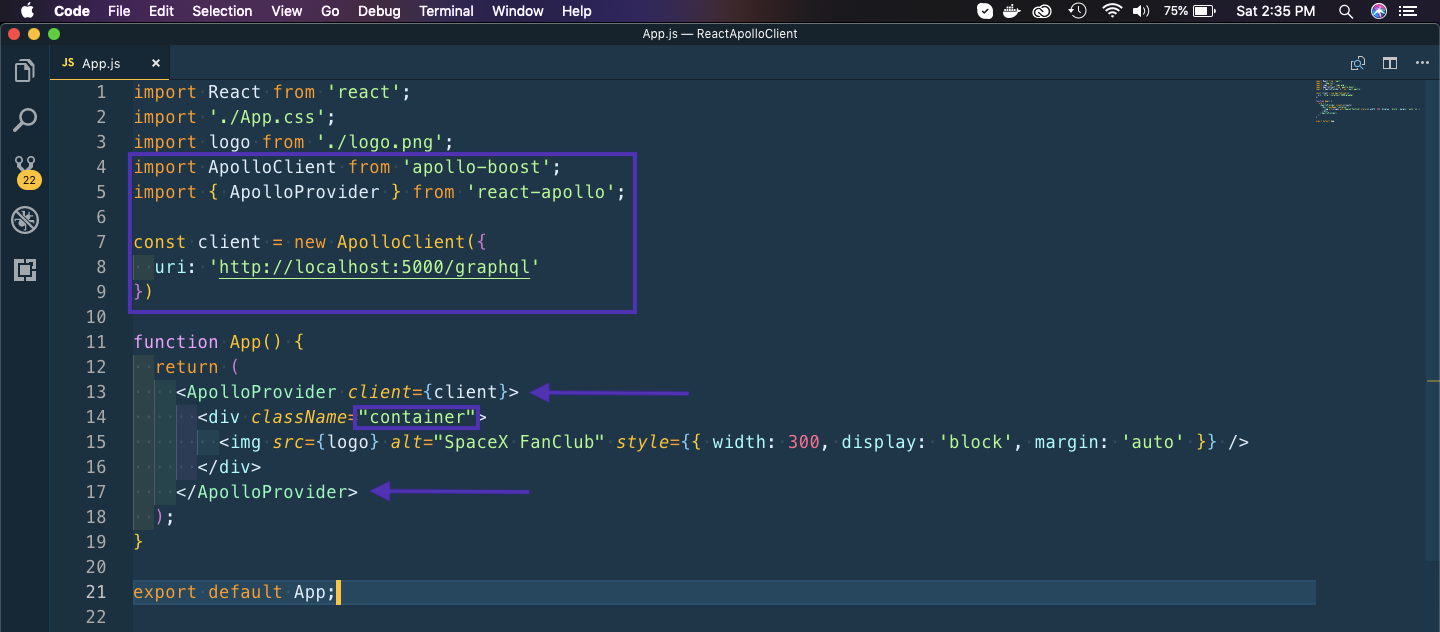Open the Window menu
Screen dimensions: 1440x632
(518, 11)
